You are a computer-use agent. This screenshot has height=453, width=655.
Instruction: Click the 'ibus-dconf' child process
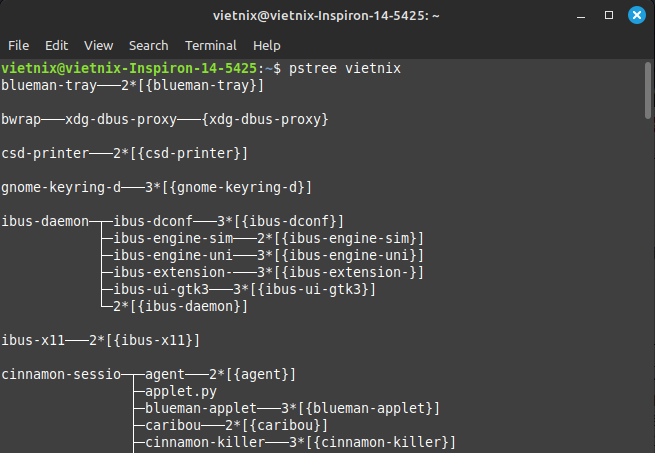pos(153,221)
